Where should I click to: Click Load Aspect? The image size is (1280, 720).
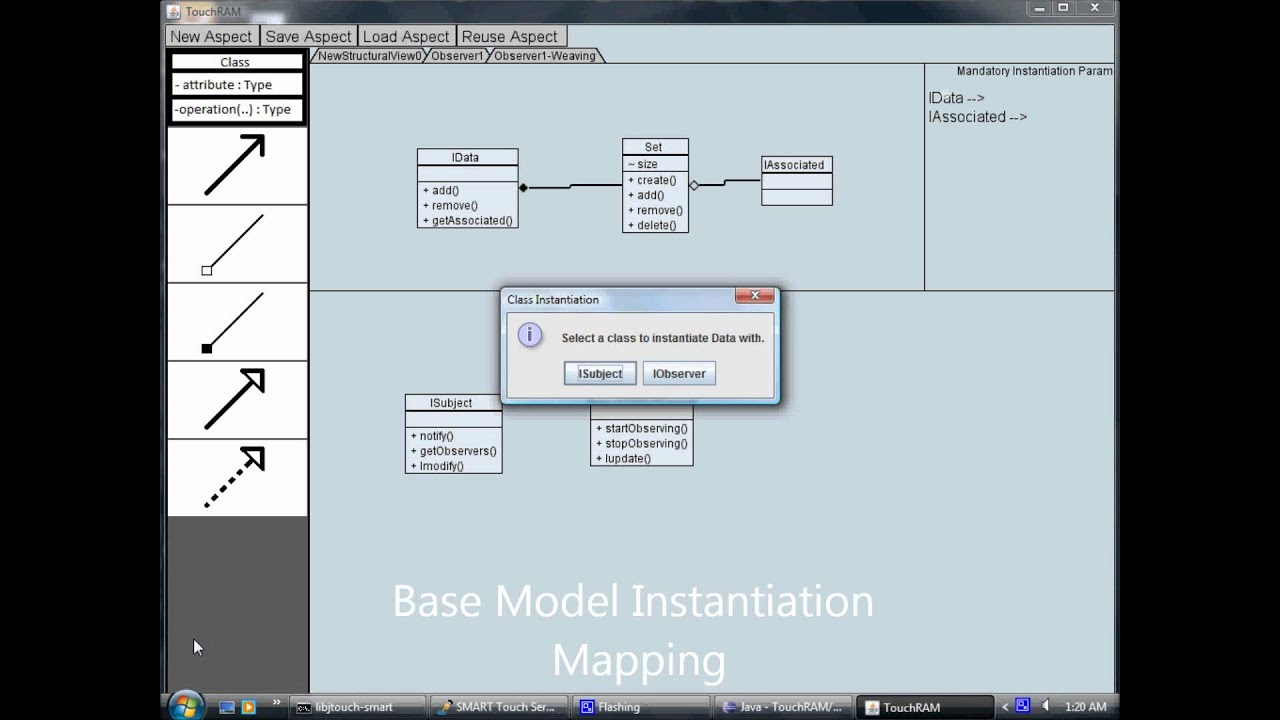pos(406,37)
